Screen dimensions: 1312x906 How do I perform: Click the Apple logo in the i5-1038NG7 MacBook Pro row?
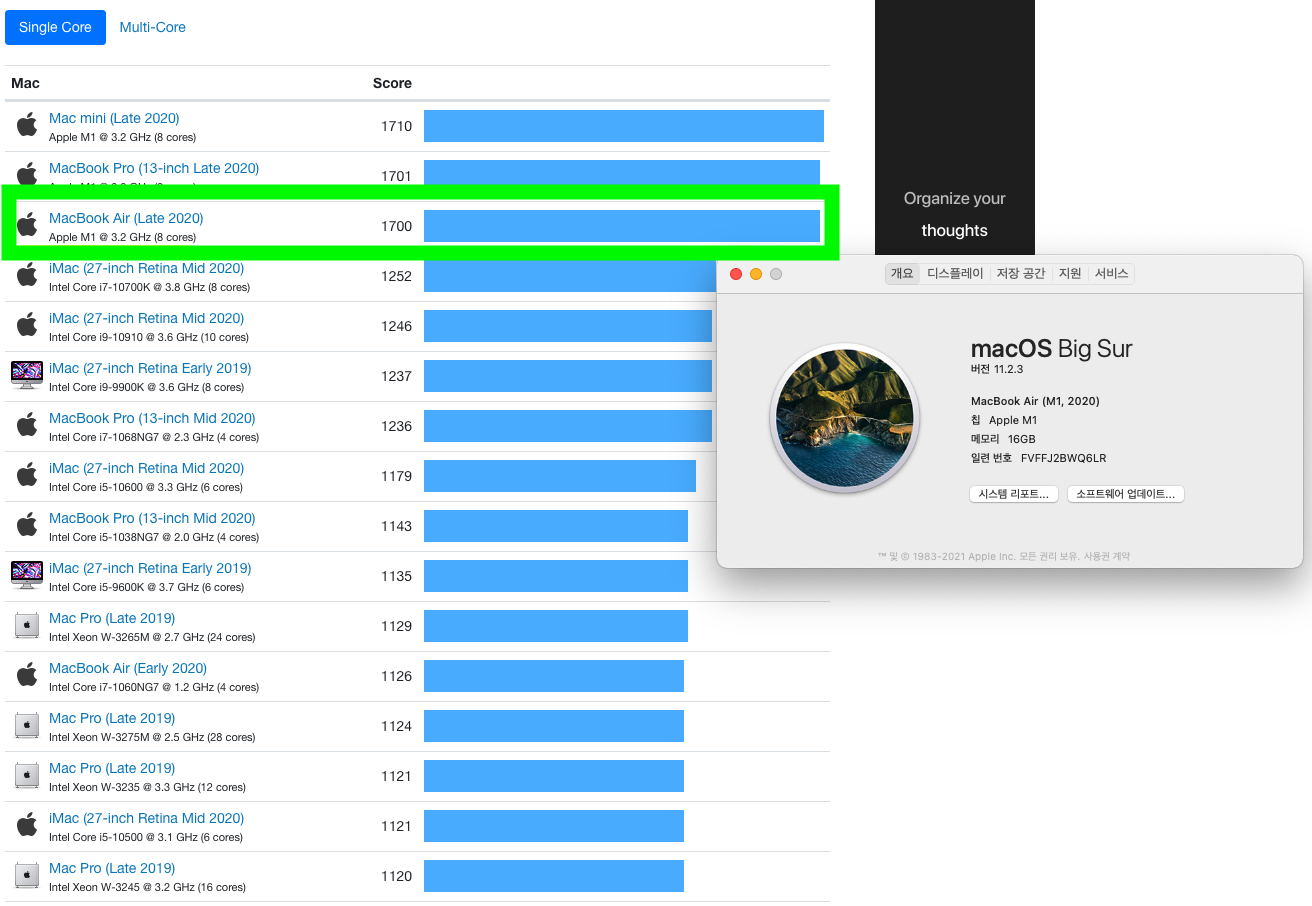click(x=27, y=525)
